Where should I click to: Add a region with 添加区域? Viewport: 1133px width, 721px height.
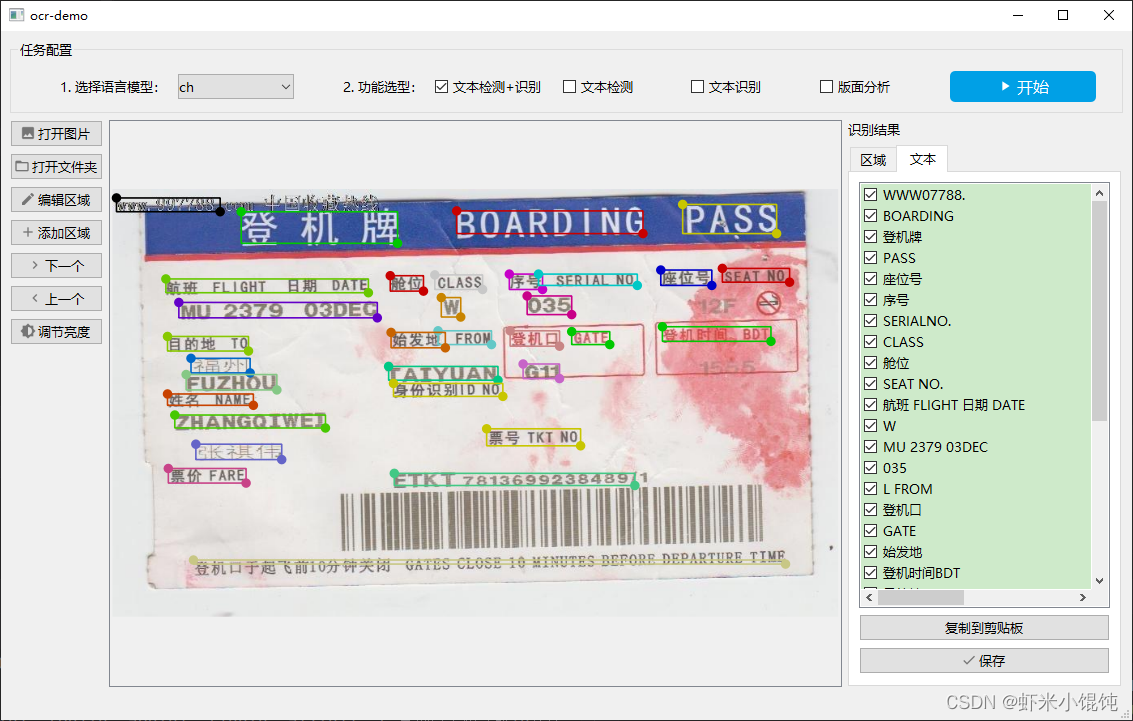(x=56, y=233)
